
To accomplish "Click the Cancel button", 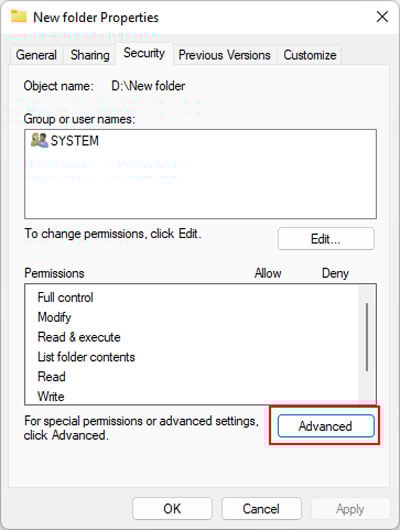I will (261, 508).
